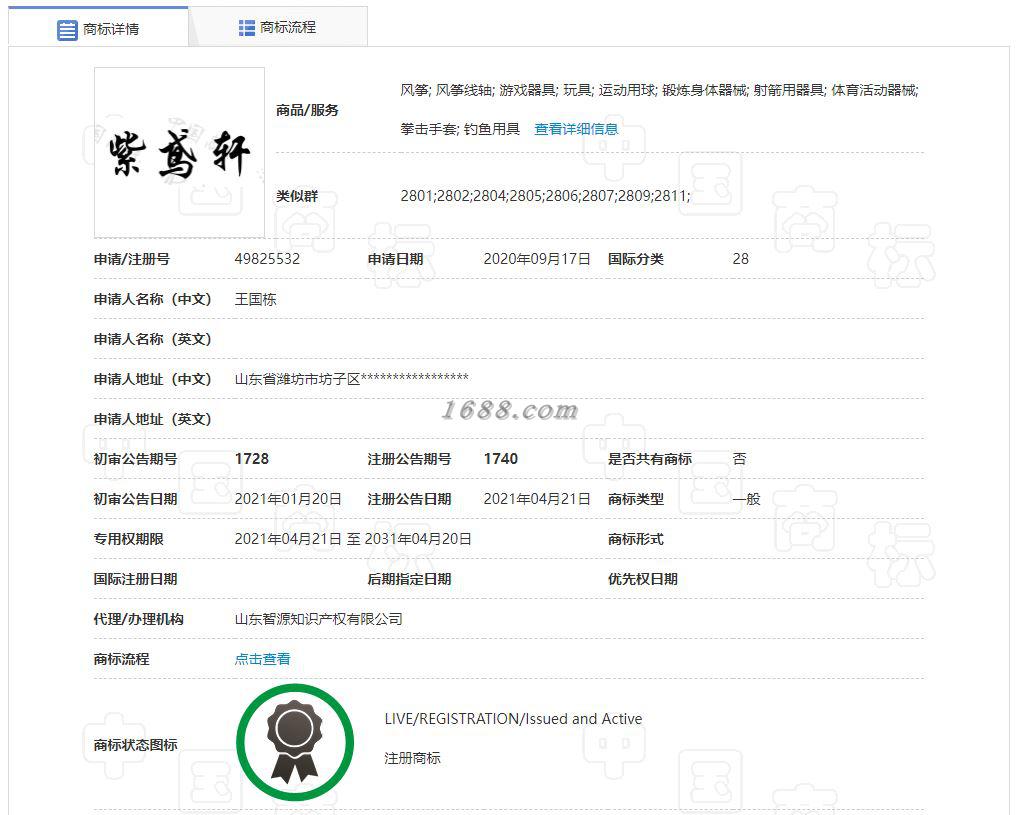Switch to the 商标流程 tab
This screenshot has height=815, width=1019.
[x=278, y=27]
